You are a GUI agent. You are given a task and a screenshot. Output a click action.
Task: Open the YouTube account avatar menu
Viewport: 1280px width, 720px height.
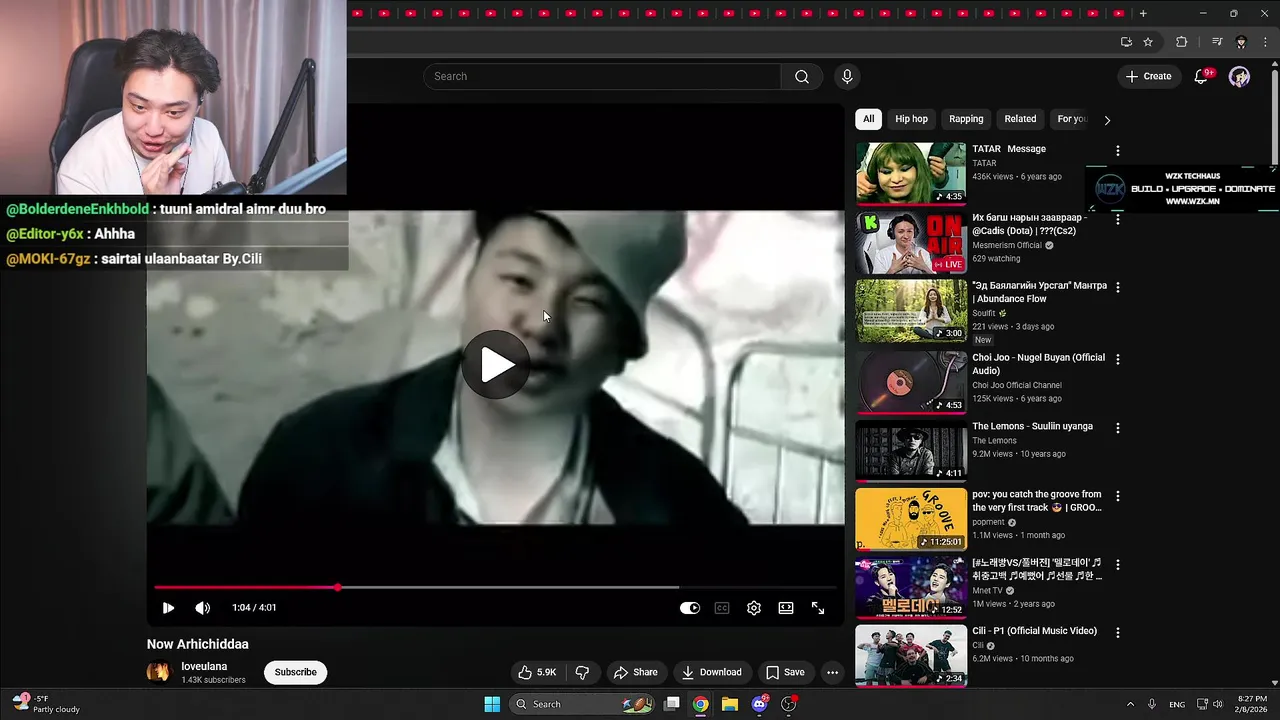[1239, 77]
